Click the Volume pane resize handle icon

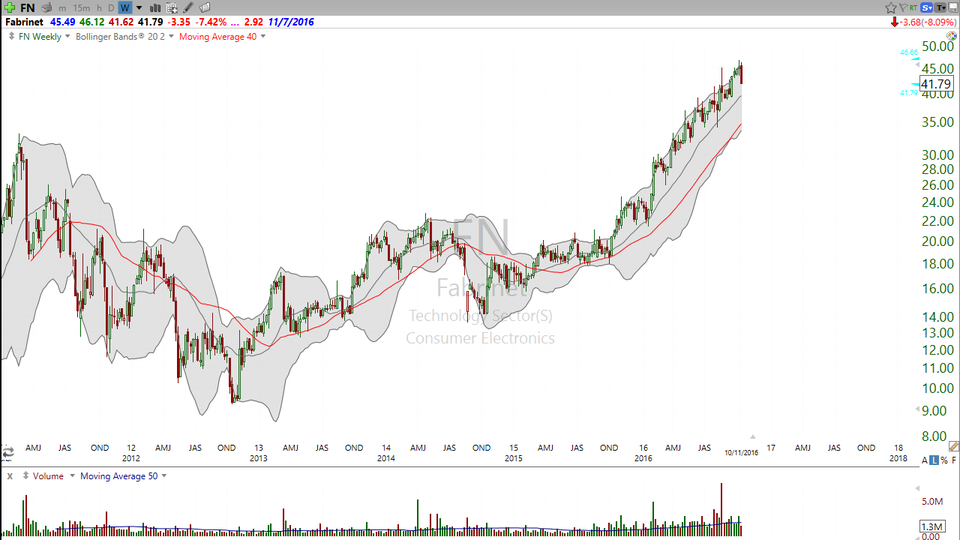(25, 476)
